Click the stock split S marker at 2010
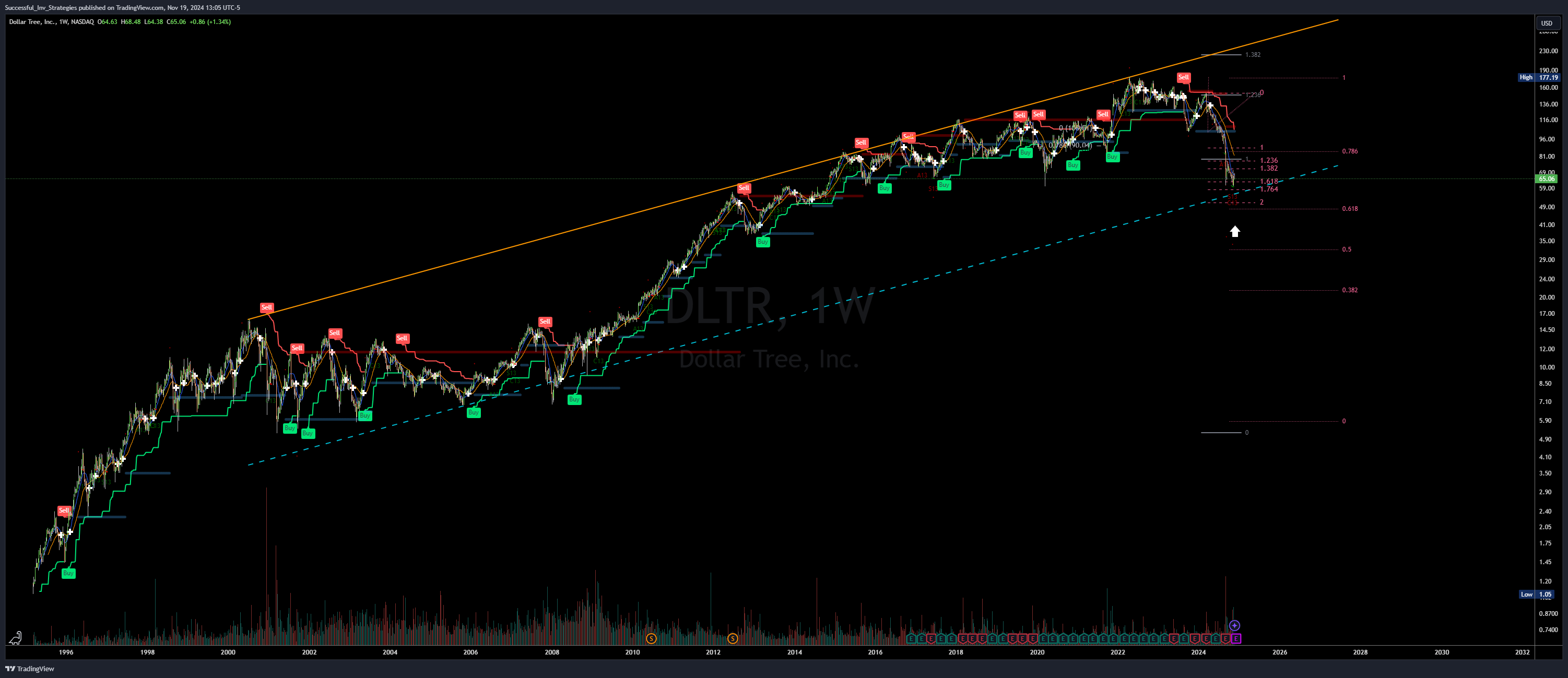The width and height of the screenshot is (1568, 678). (x=651, y=638)
